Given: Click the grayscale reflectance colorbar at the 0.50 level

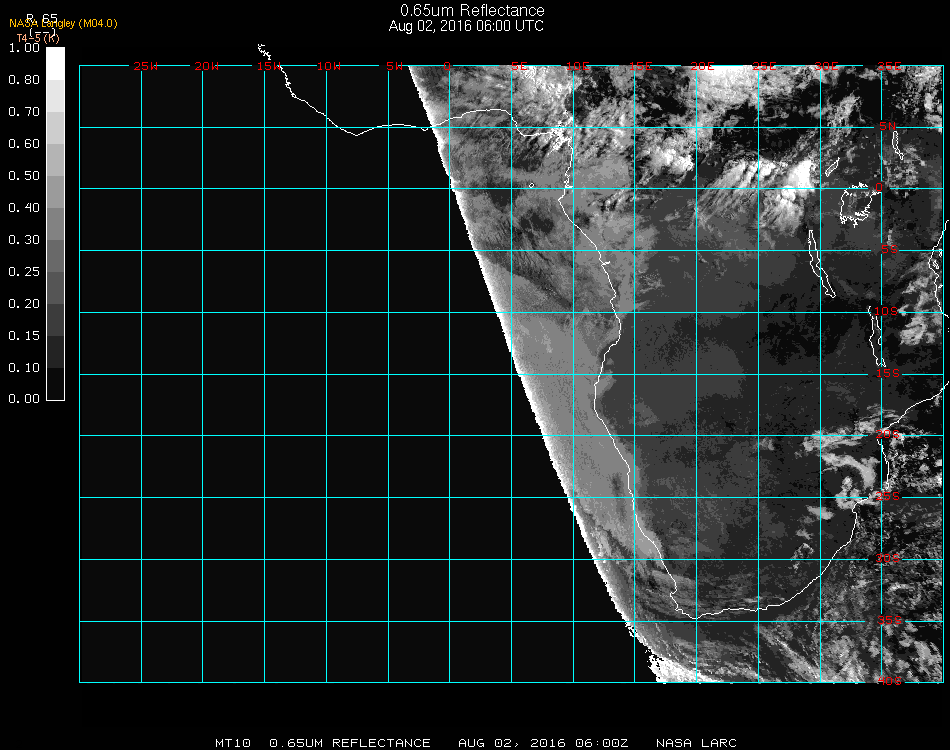Looking at the screenshot, I should click(x=55, y=176).
